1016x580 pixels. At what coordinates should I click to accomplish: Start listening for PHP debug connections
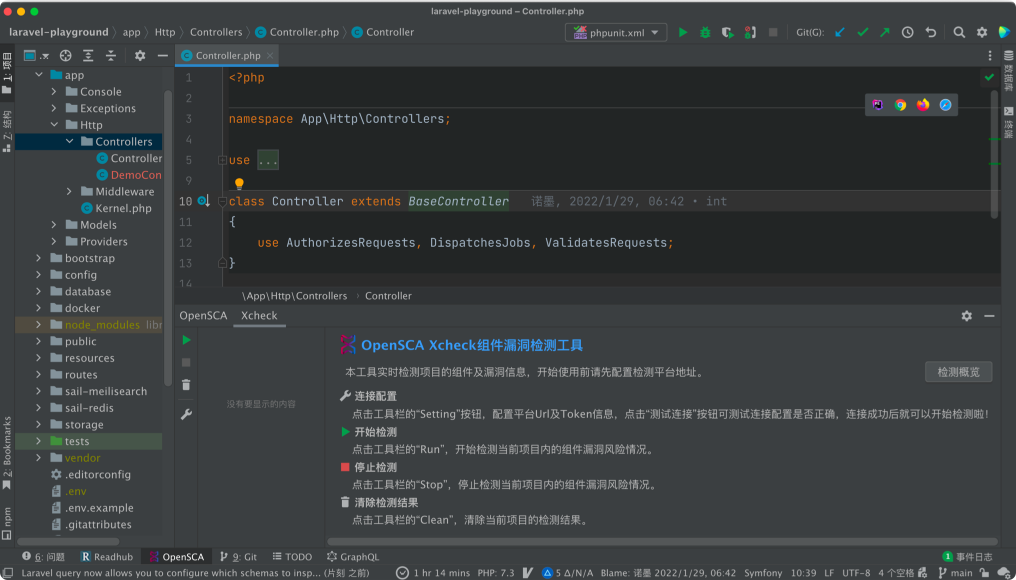coord(750,32)
